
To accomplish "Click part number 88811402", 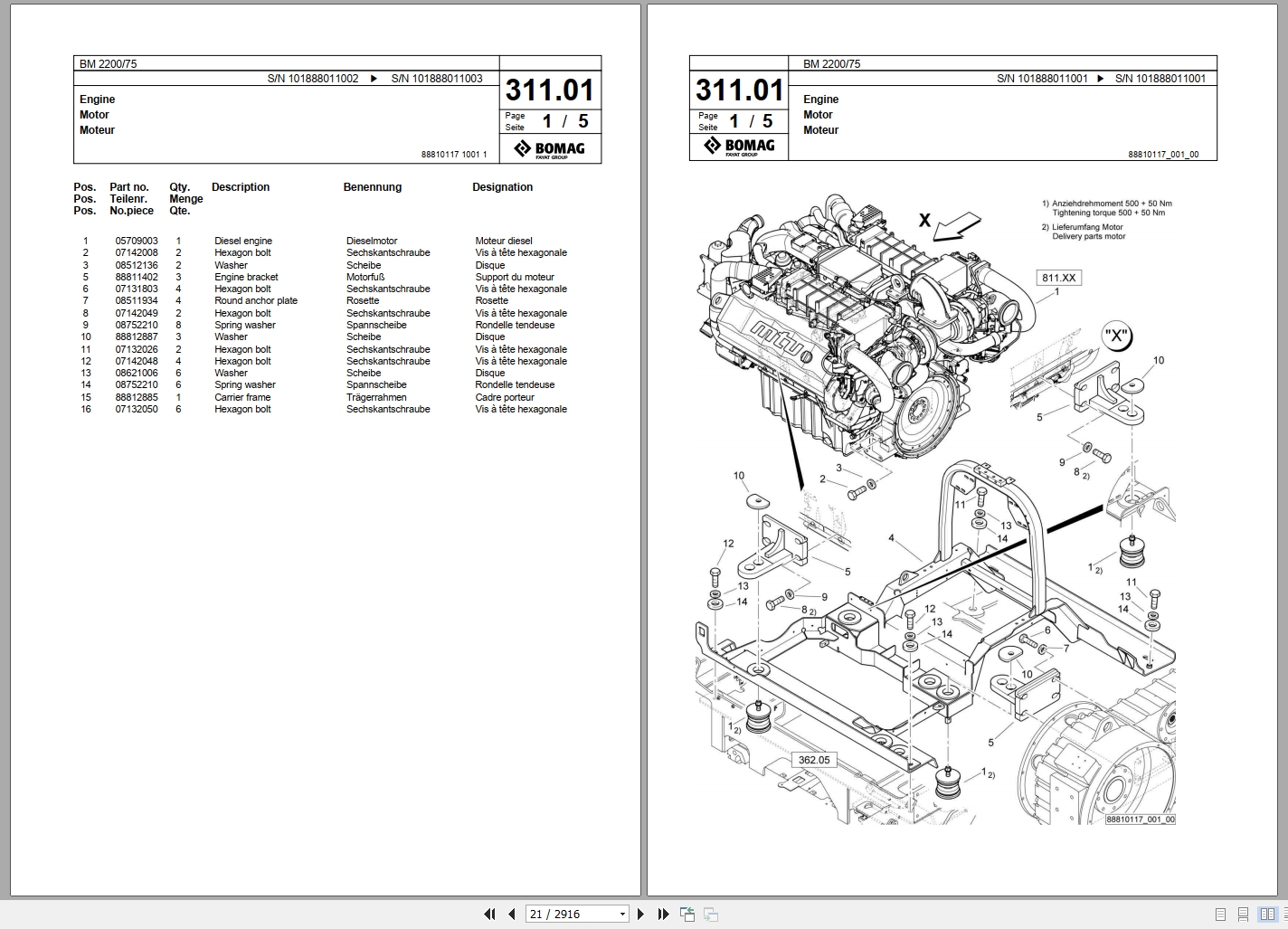I will pyautogui.click(x=137, y=278).
